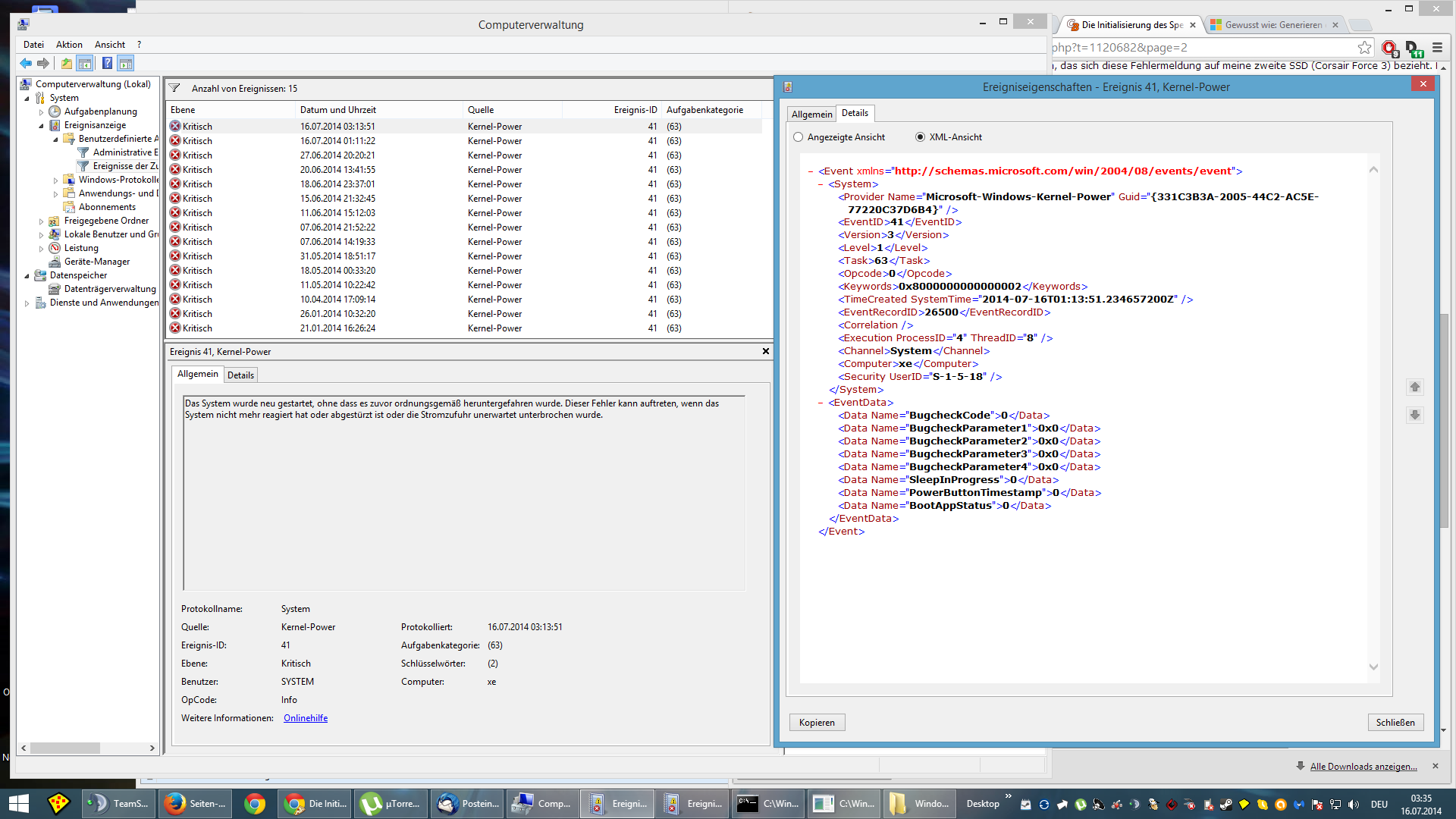Open the Aktion menu

pos(69,45)
